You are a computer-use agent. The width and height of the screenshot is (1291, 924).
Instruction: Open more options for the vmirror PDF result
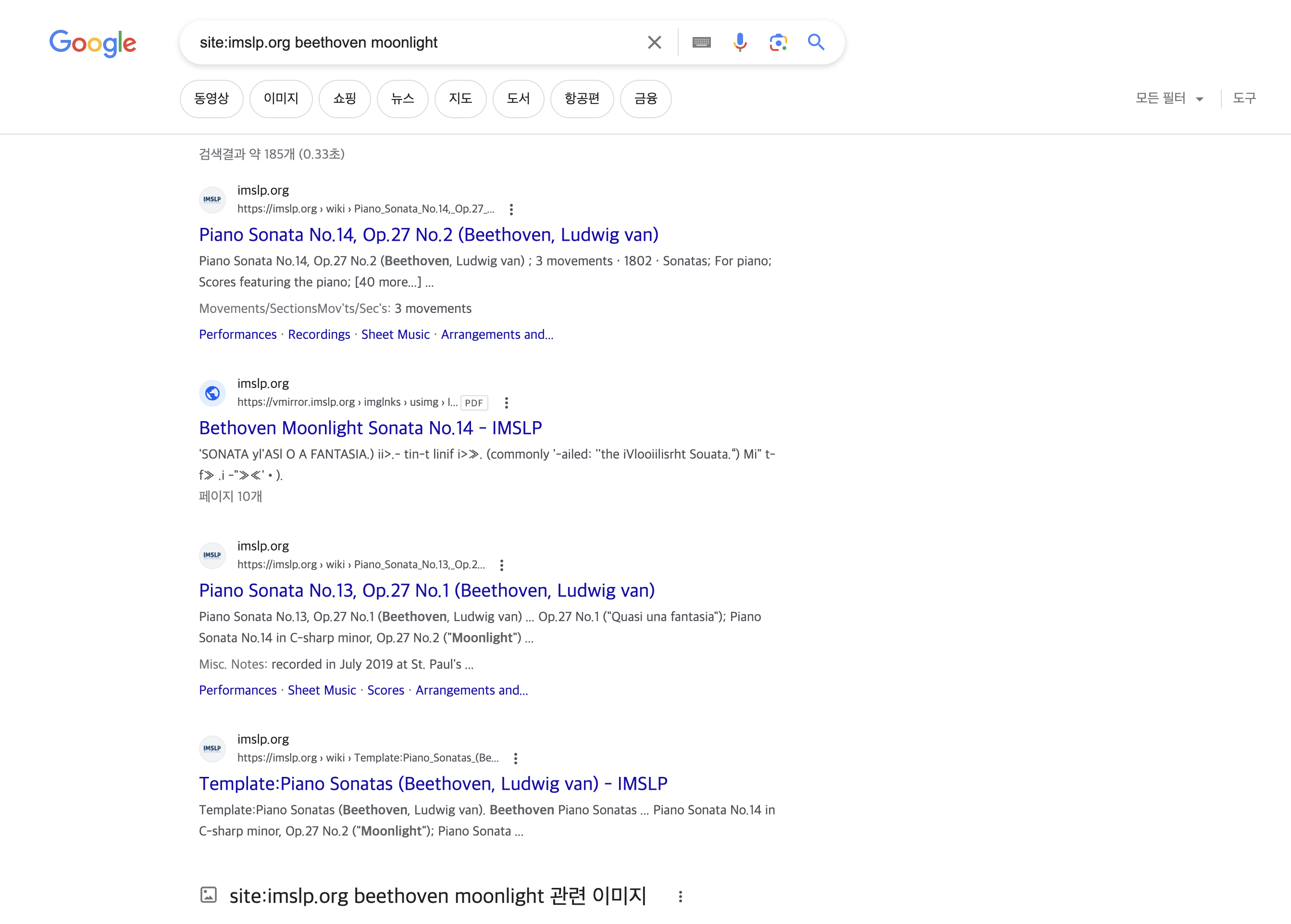(x=506, y=403)
